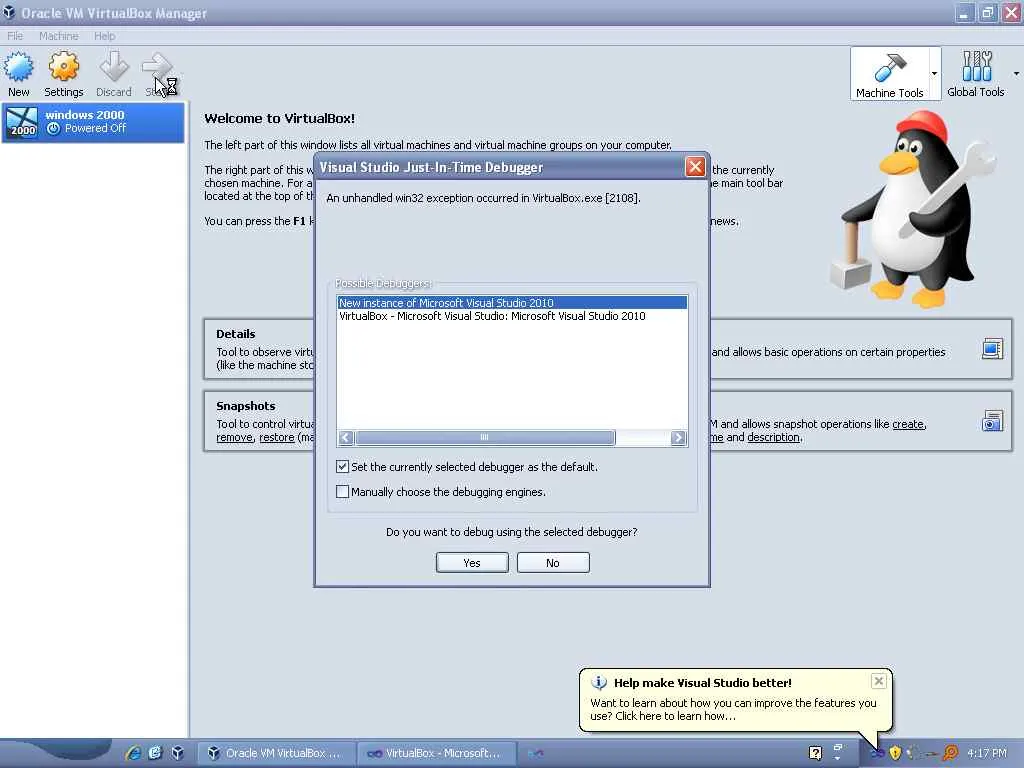Click Yes to debug
1024x768 pixels.
coord(472,563)
